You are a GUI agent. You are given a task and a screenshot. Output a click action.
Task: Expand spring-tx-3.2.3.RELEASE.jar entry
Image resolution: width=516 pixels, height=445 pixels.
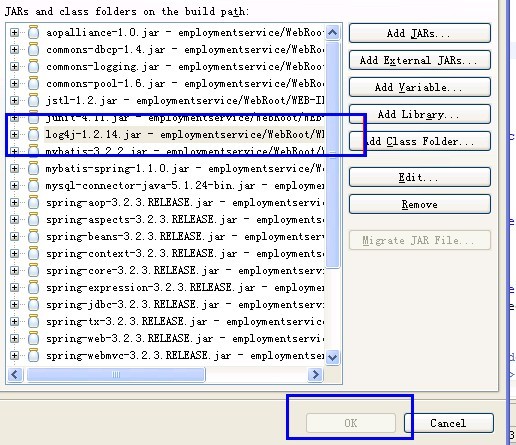click(x=14, y=321)
